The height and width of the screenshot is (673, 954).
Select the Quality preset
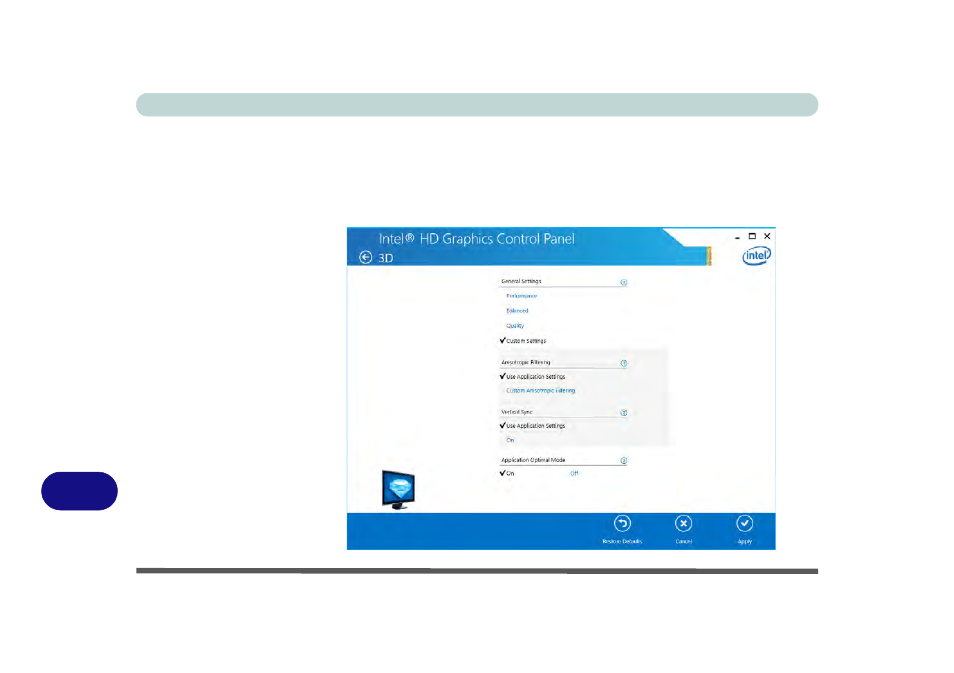[x=515, y=326]
